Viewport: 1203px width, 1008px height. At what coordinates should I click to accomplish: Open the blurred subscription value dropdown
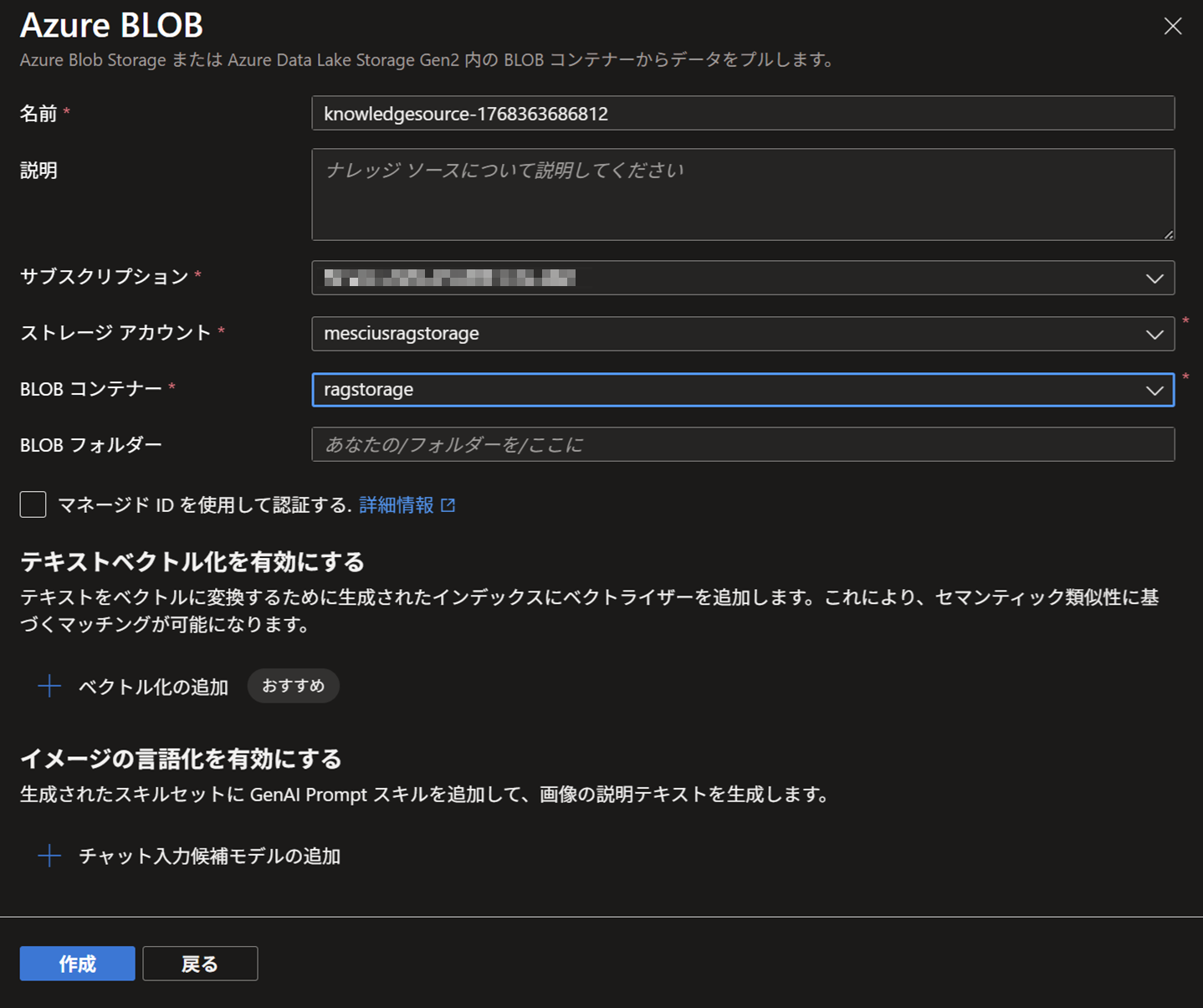(728, 278)
